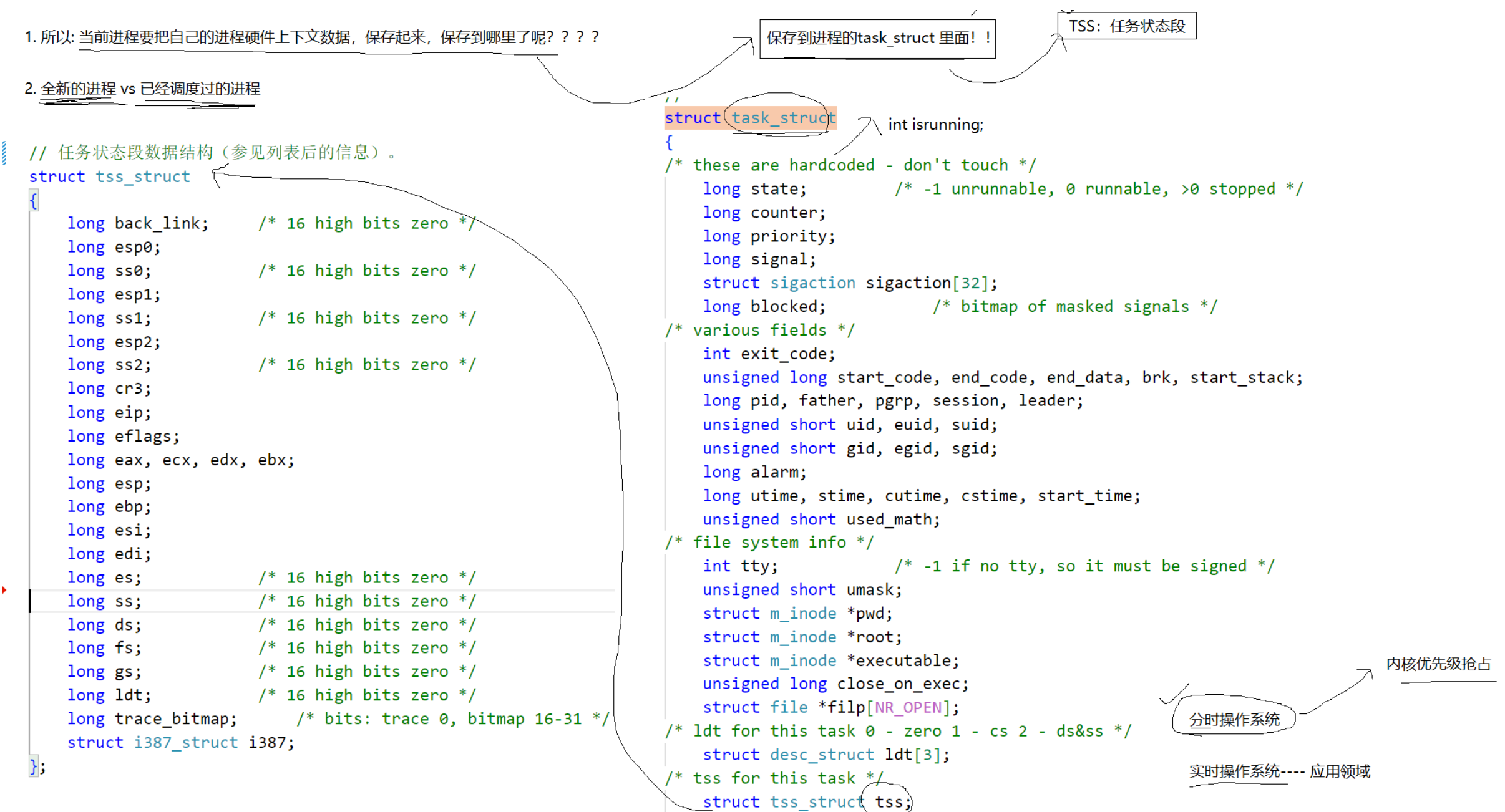
Task: Click the desc_struct type name
Action: click(821, 755)
